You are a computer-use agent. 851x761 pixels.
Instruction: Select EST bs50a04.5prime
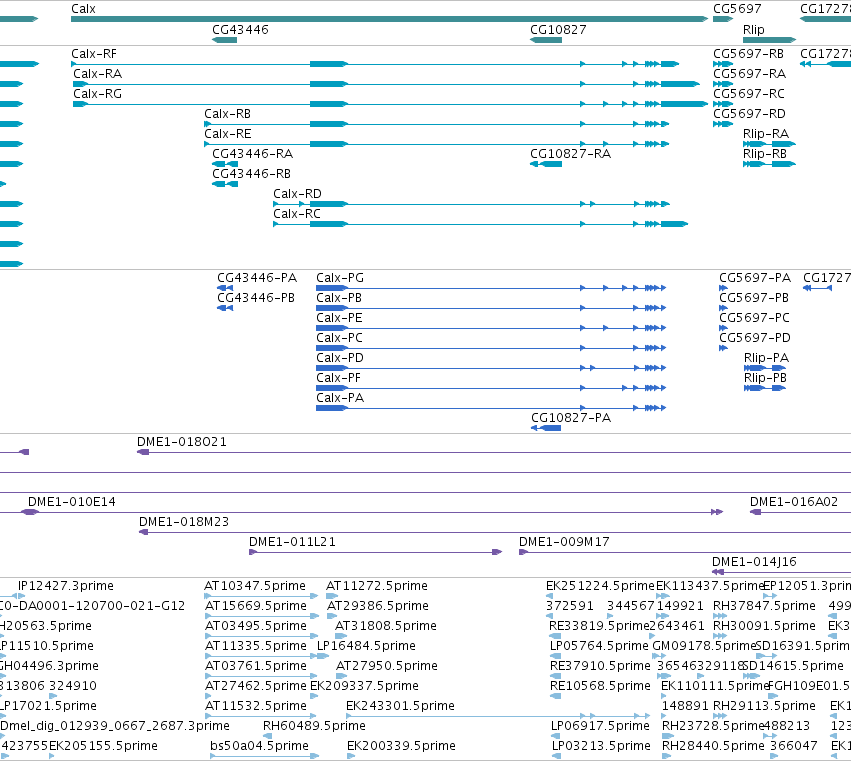tap(259, 746)
